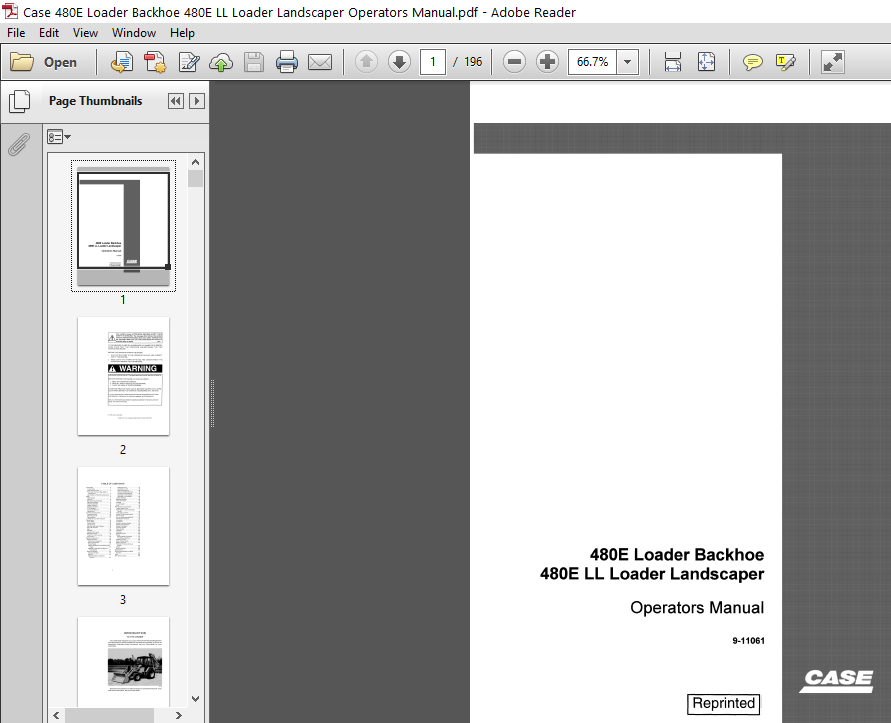Select page 4 thumbnail with backhoe photo
Image resolution: width=891 pixels, height=723 pixels.
pos(123,662)
